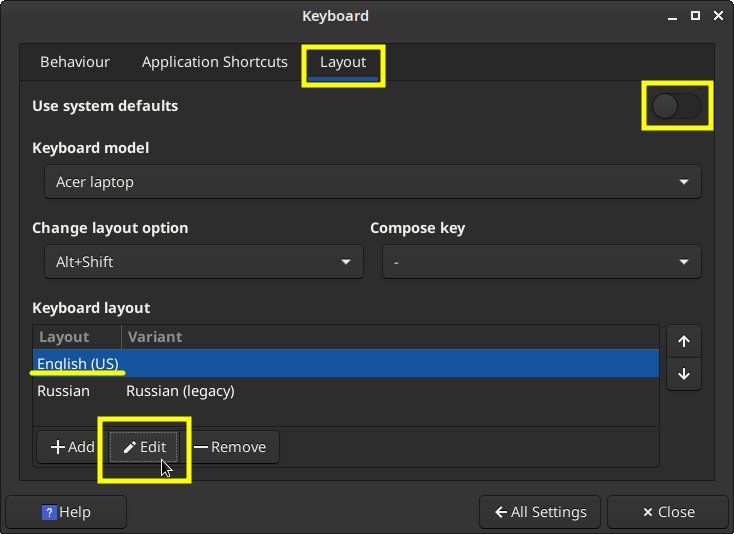Maximize the Keyboard window

692,16
